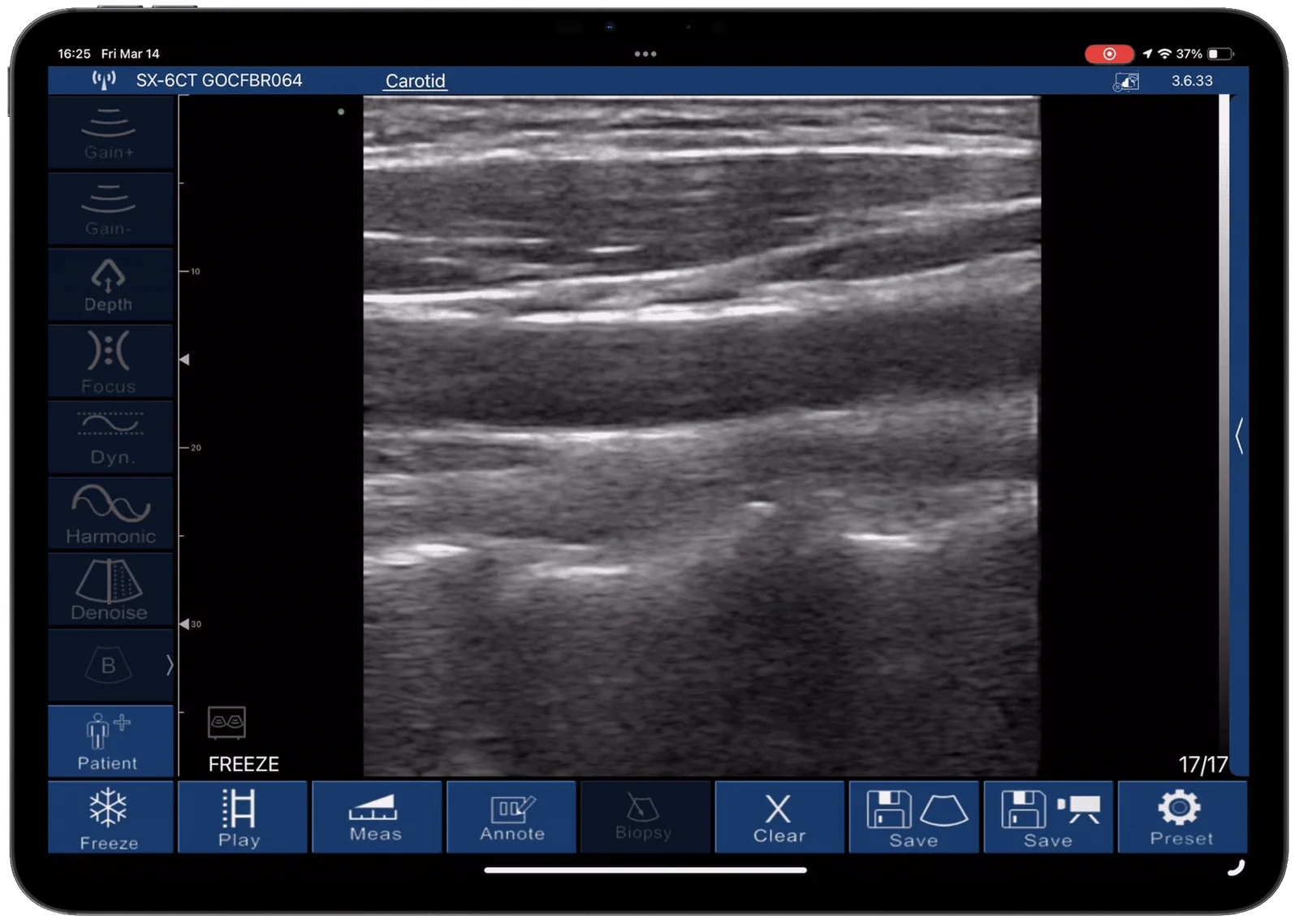Toggle Denoise filter
1299x924 pixels.
pyautogui.click(x=110, y=590)
